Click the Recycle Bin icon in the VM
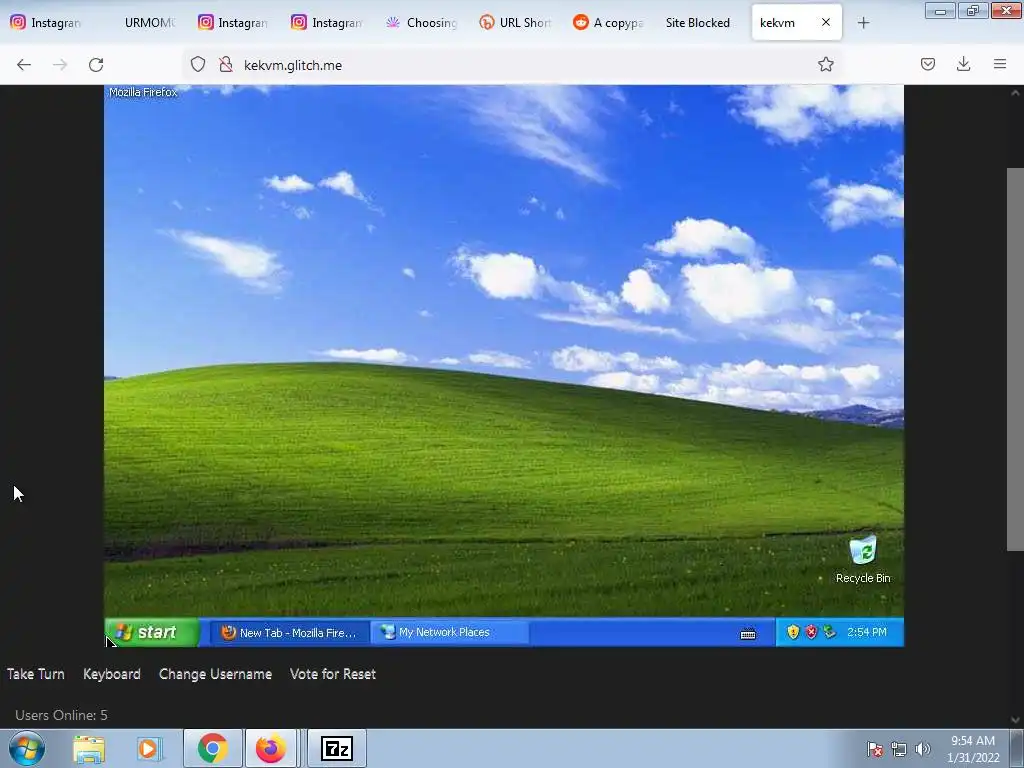 pyautogui.click(x=863, y=560)
